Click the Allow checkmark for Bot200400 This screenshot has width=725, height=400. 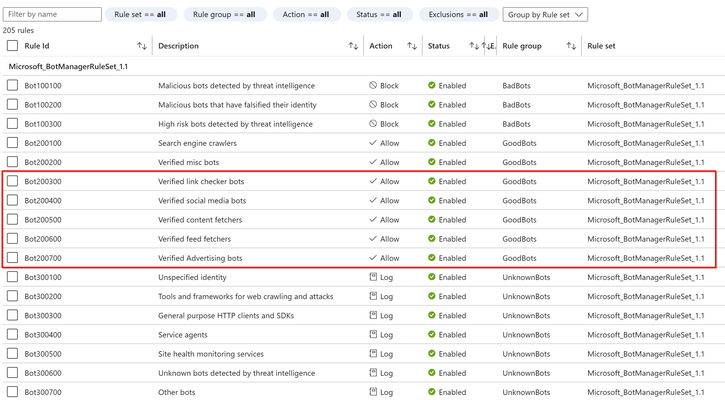(373, 200)
